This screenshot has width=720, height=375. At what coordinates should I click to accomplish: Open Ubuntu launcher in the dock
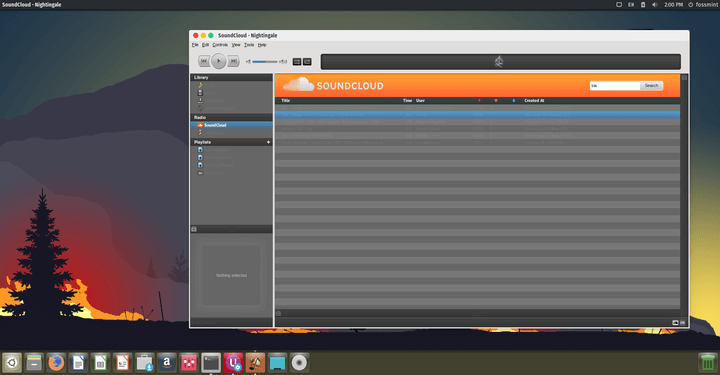12,363
